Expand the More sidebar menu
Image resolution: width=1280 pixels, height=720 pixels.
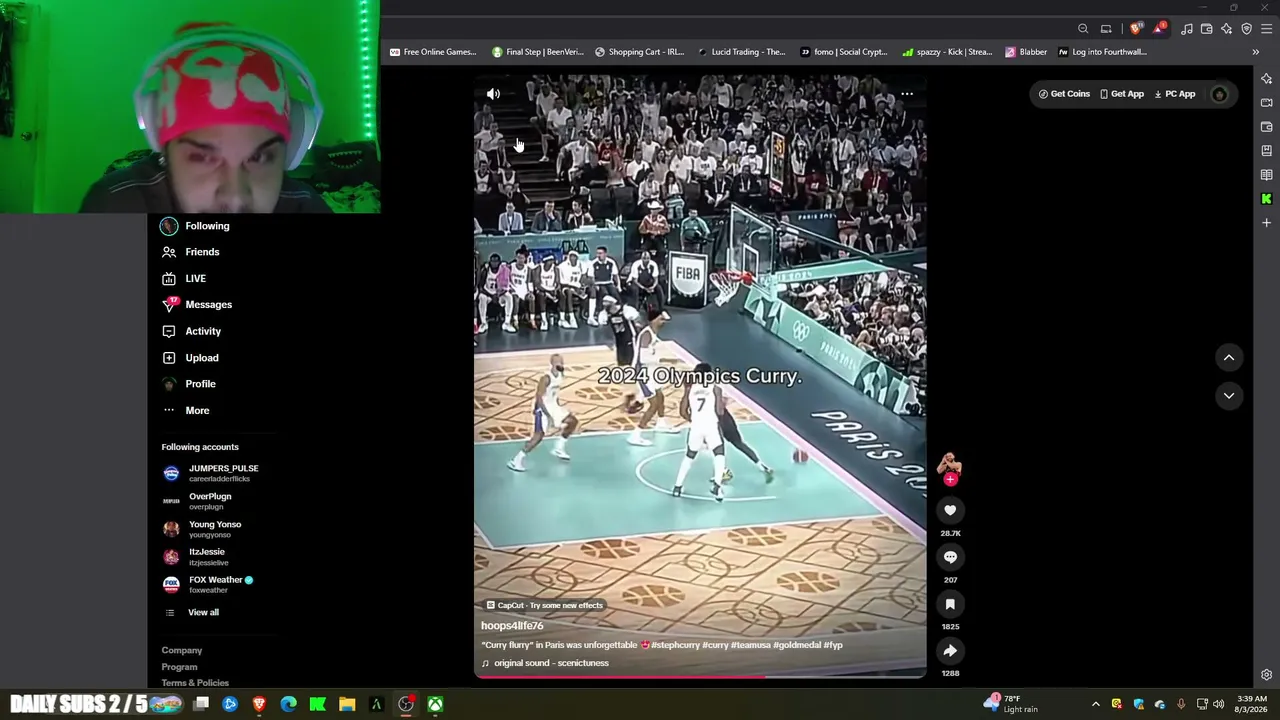click(185, 411)
